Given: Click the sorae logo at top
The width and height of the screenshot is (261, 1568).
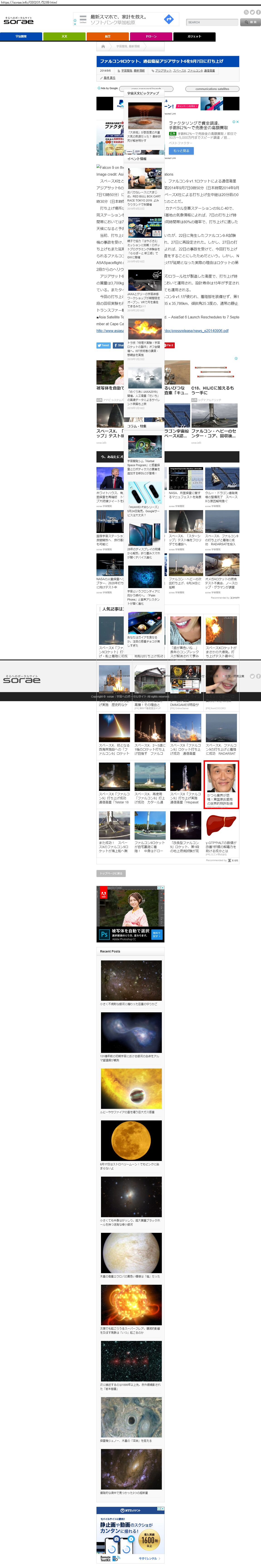Looking at the screenshot, I should (x=19, y=21).
